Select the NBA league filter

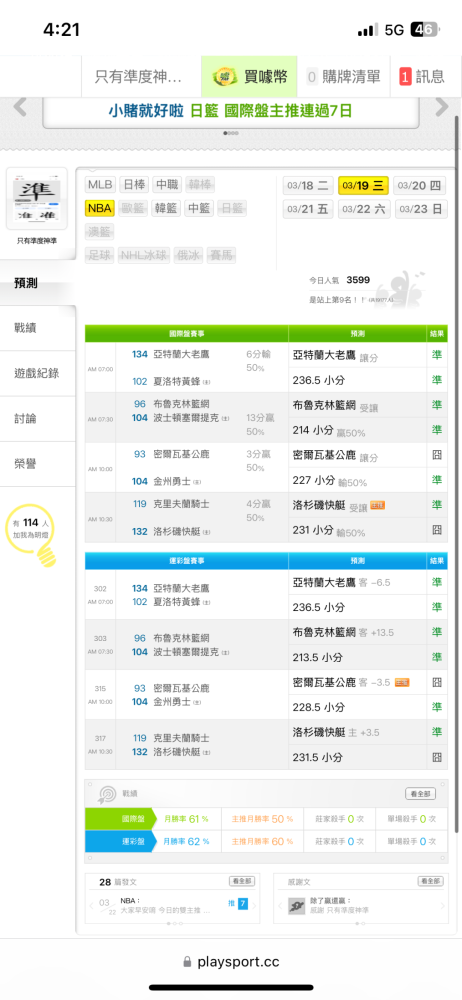[x=100, y=208]
